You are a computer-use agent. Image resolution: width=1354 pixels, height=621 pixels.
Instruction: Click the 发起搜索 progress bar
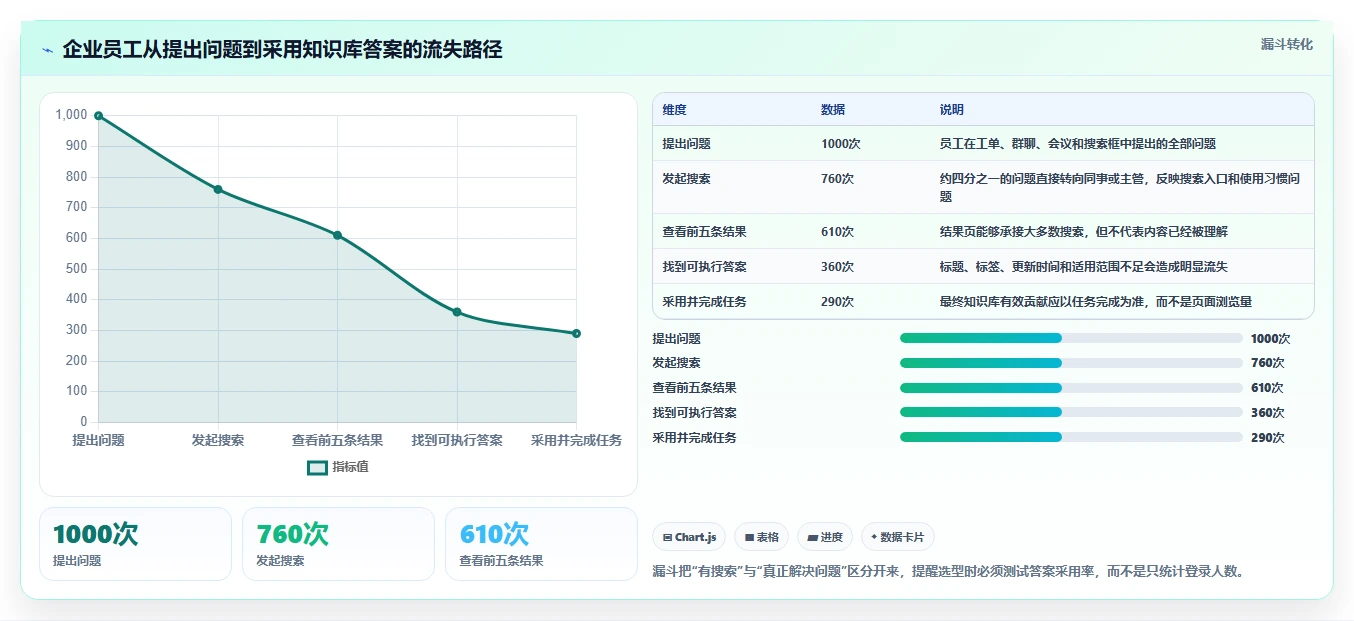[x=1071, y=363]
